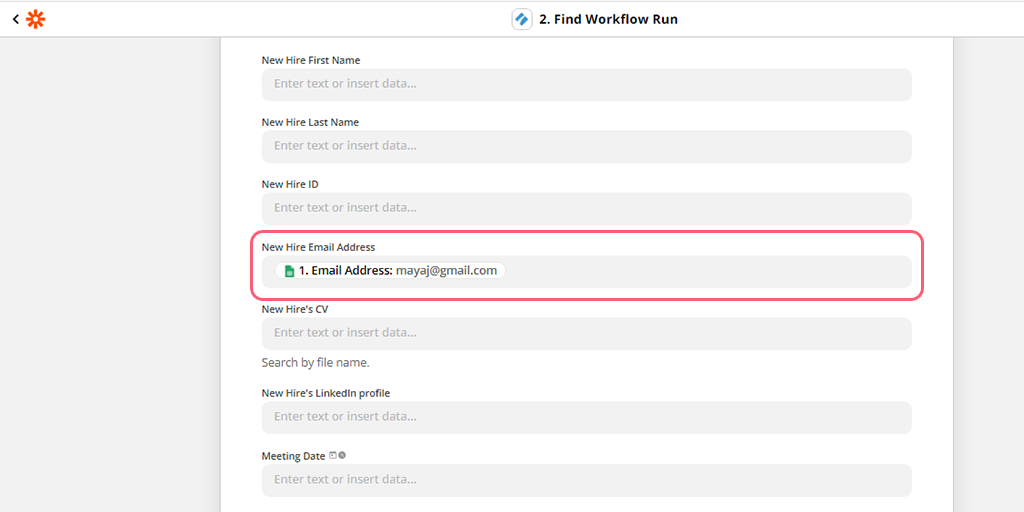Image resolution: width=1024 pixels, height=512 pixels.
Task: Open the Zapier orange logo
Action: 35,20
